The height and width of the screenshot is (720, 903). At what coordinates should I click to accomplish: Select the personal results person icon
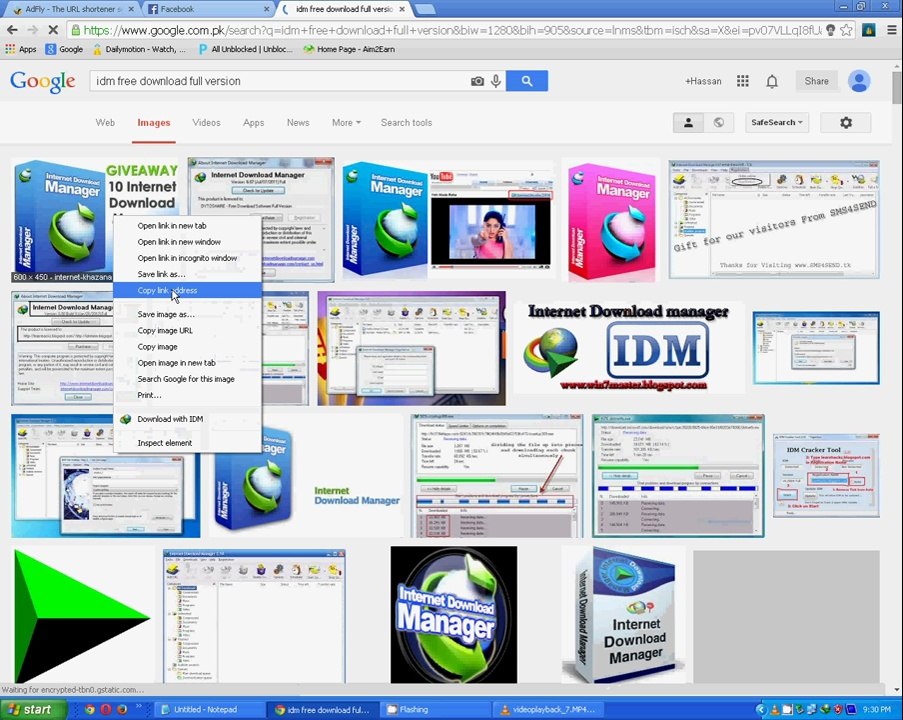(688, 122)
